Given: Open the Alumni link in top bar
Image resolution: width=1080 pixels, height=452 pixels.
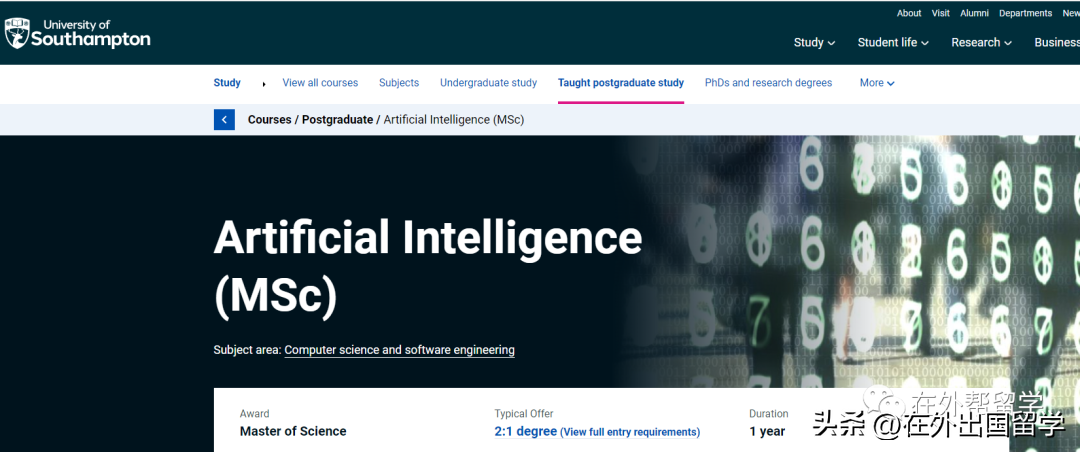Looking at the screenshot, I should click(974, 13).
